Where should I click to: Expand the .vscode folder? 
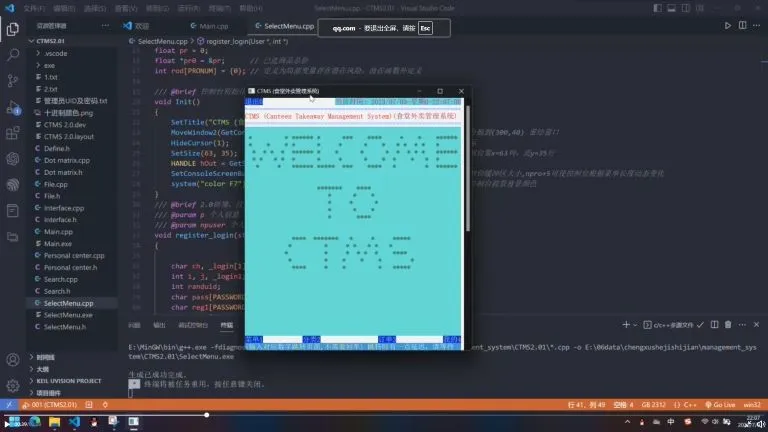[56, 52]
